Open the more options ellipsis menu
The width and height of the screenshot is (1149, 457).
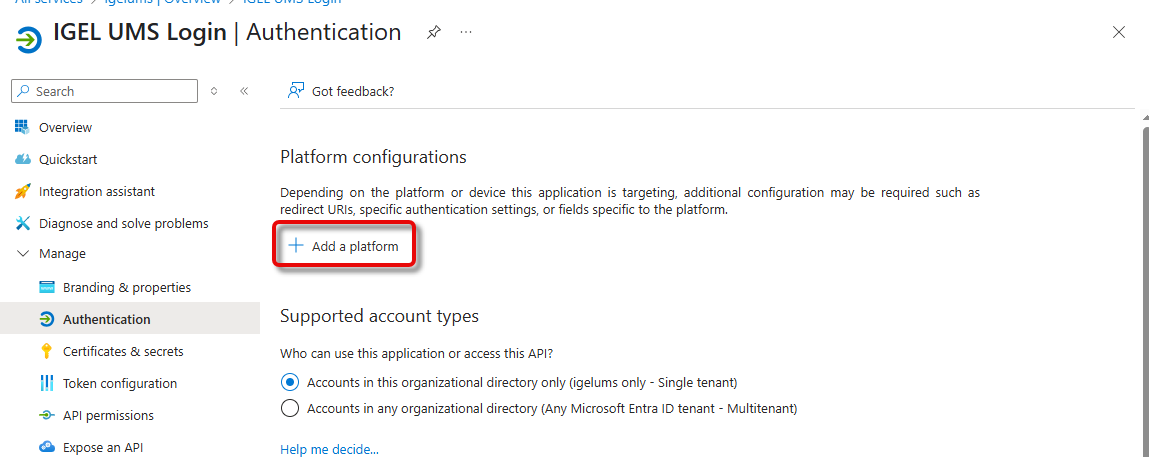(x=466, y=32)
